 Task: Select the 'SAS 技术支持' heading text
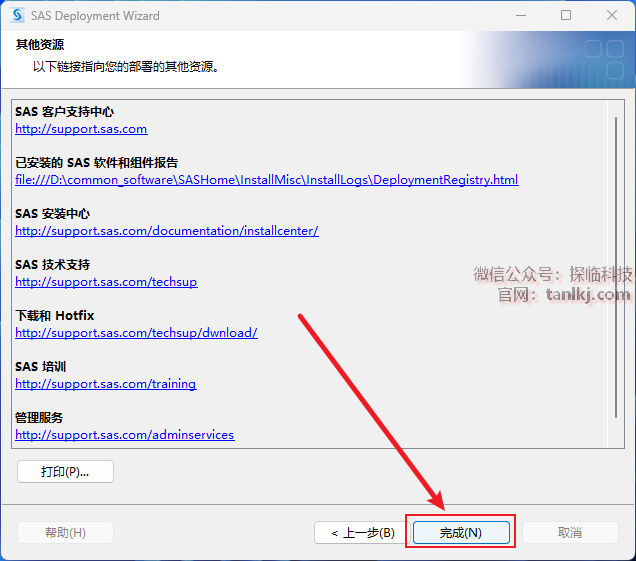tap(52, 265)
